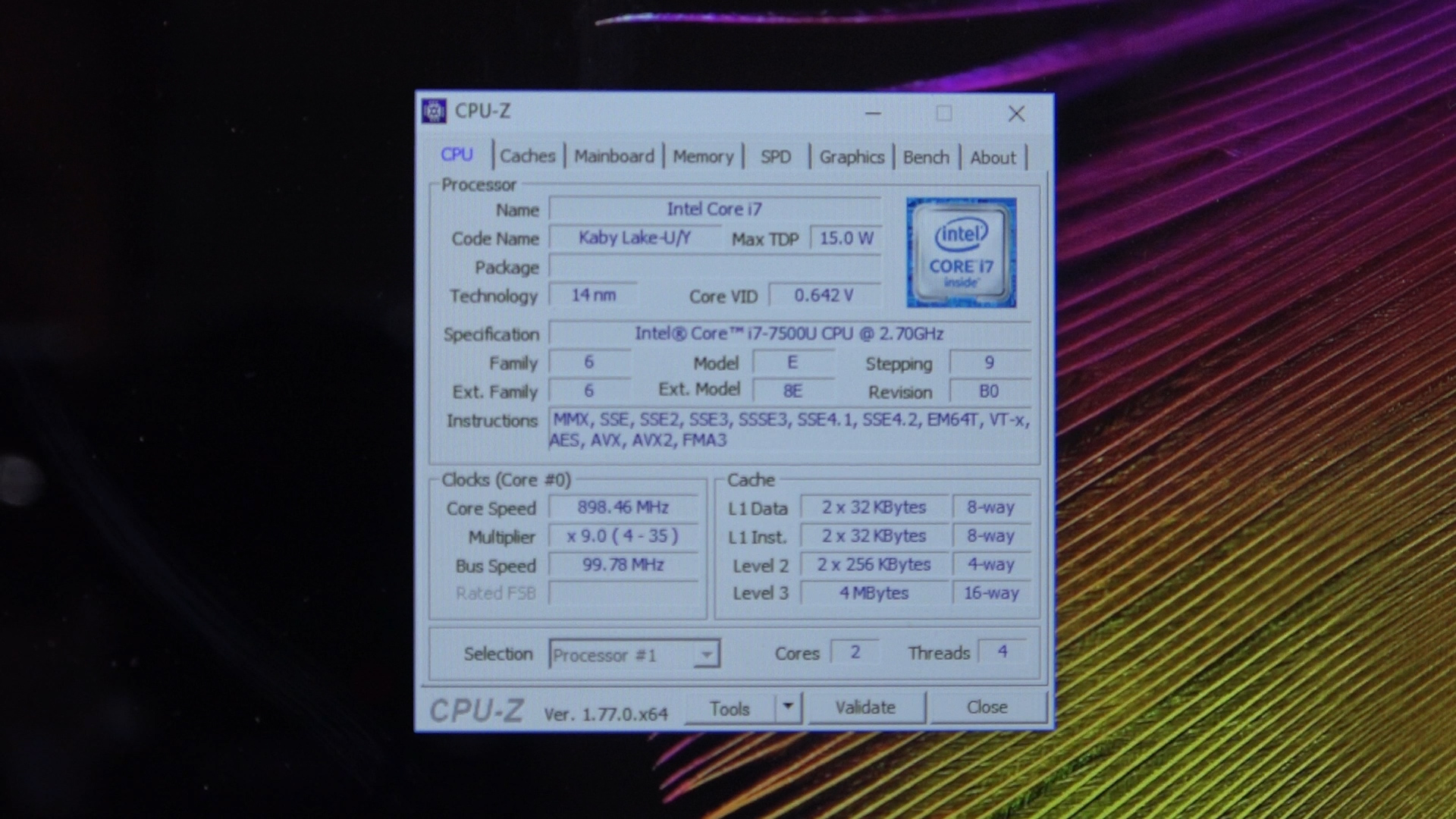Click the Close button at the bottom
Image resolution: width=1456 pixels, height=819 pixels.
pos(987,707)
